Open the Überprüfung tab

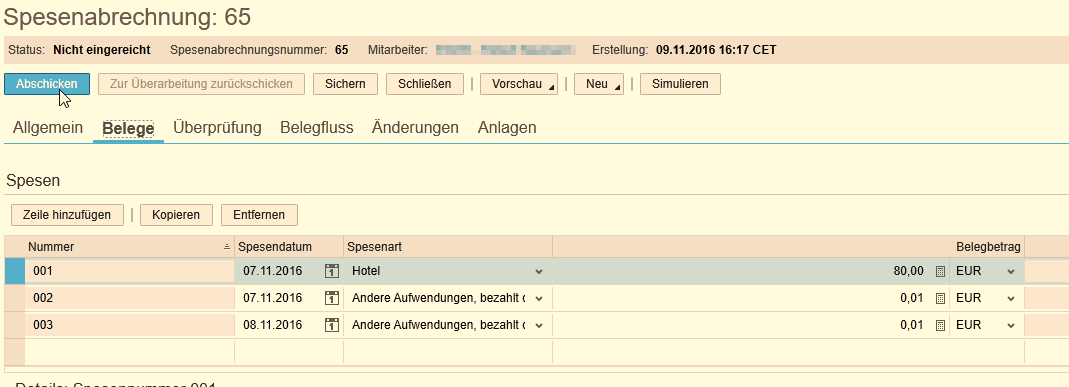(217, 127)
